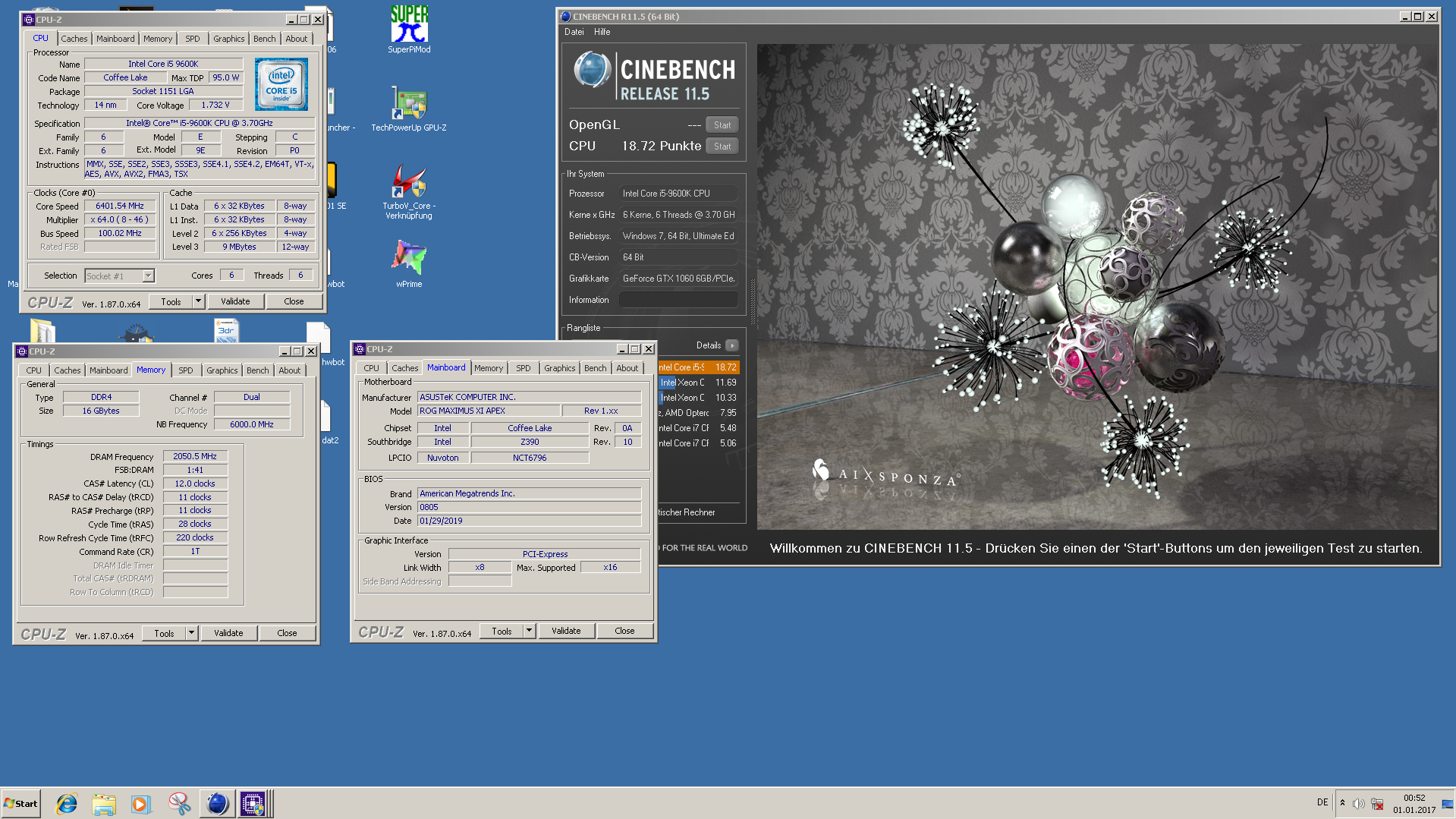Image resolution: width=1456 pixels, height=819 pixels.
Task: Expand the Tools arrow in CPU-Z CPU window
Action: coord(198,301)
